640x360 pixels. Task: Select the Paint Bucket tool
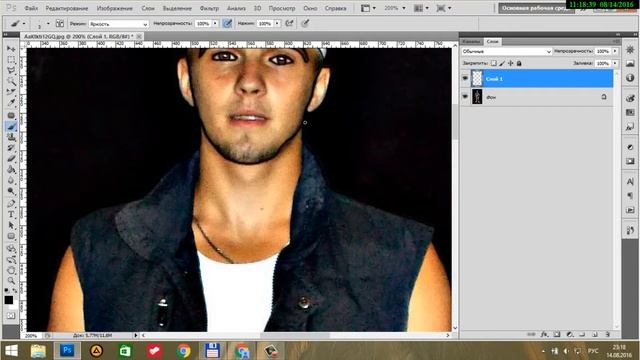point(11,169)
